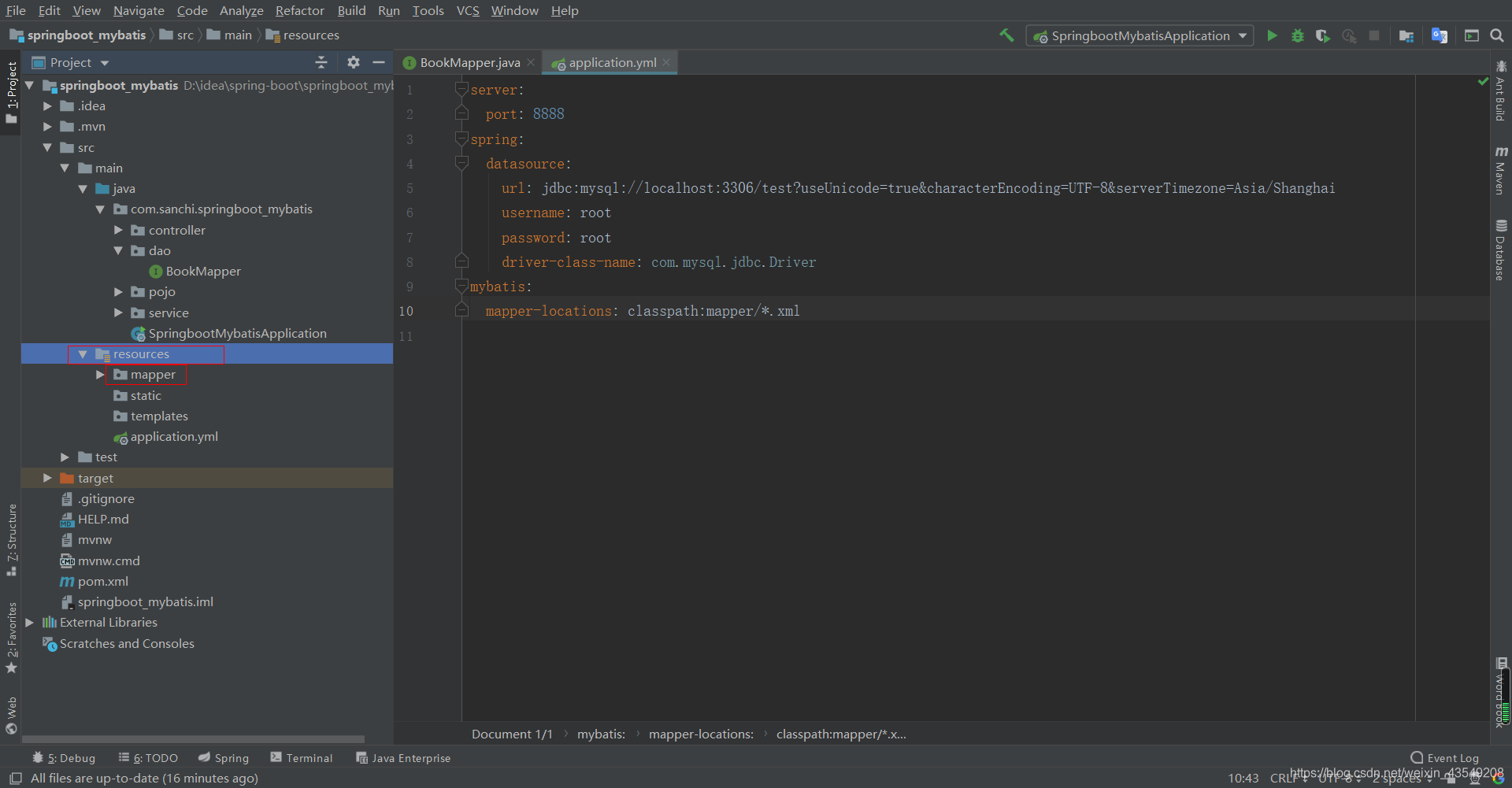Toggle the Database tool window

point(1501,250)
